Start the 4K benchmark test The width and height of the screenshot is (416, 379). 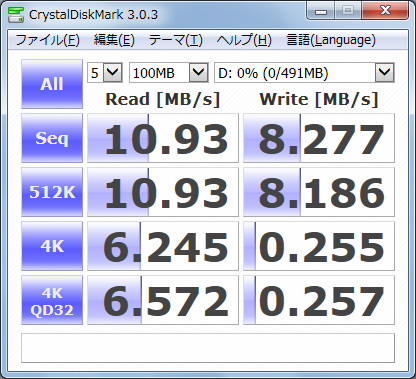click(x=52, y=246)
